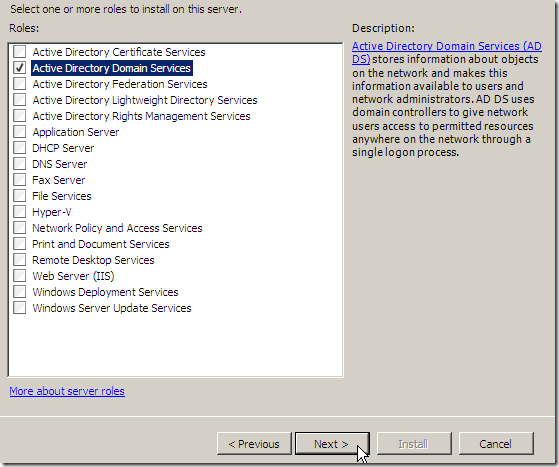Image resolution: width=559 pixels, height=467 pixels.
Task: Enable Print and Document Services checkbox
Action: [x=20, y=244]
